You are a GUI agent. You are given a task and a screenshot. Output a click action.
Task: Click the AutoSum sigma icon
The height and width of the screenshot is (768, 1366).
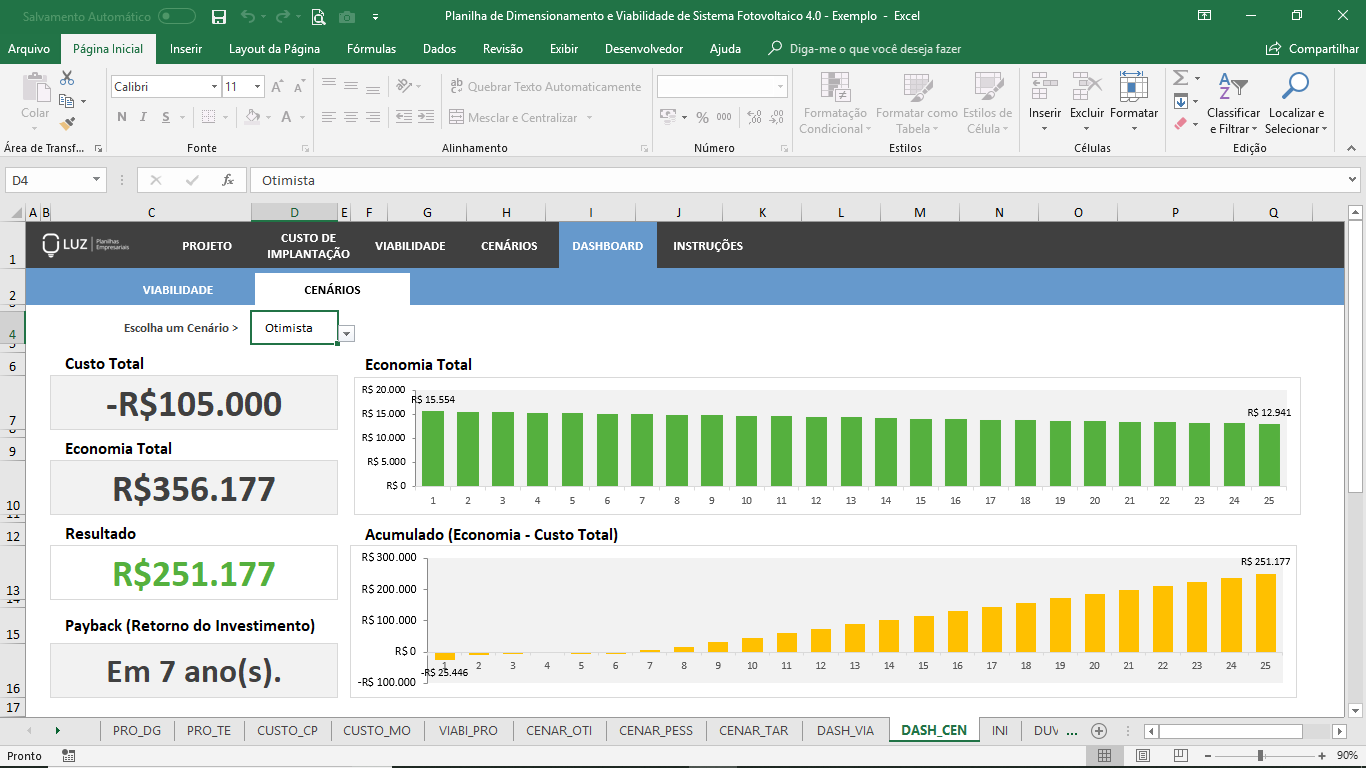1180,78
